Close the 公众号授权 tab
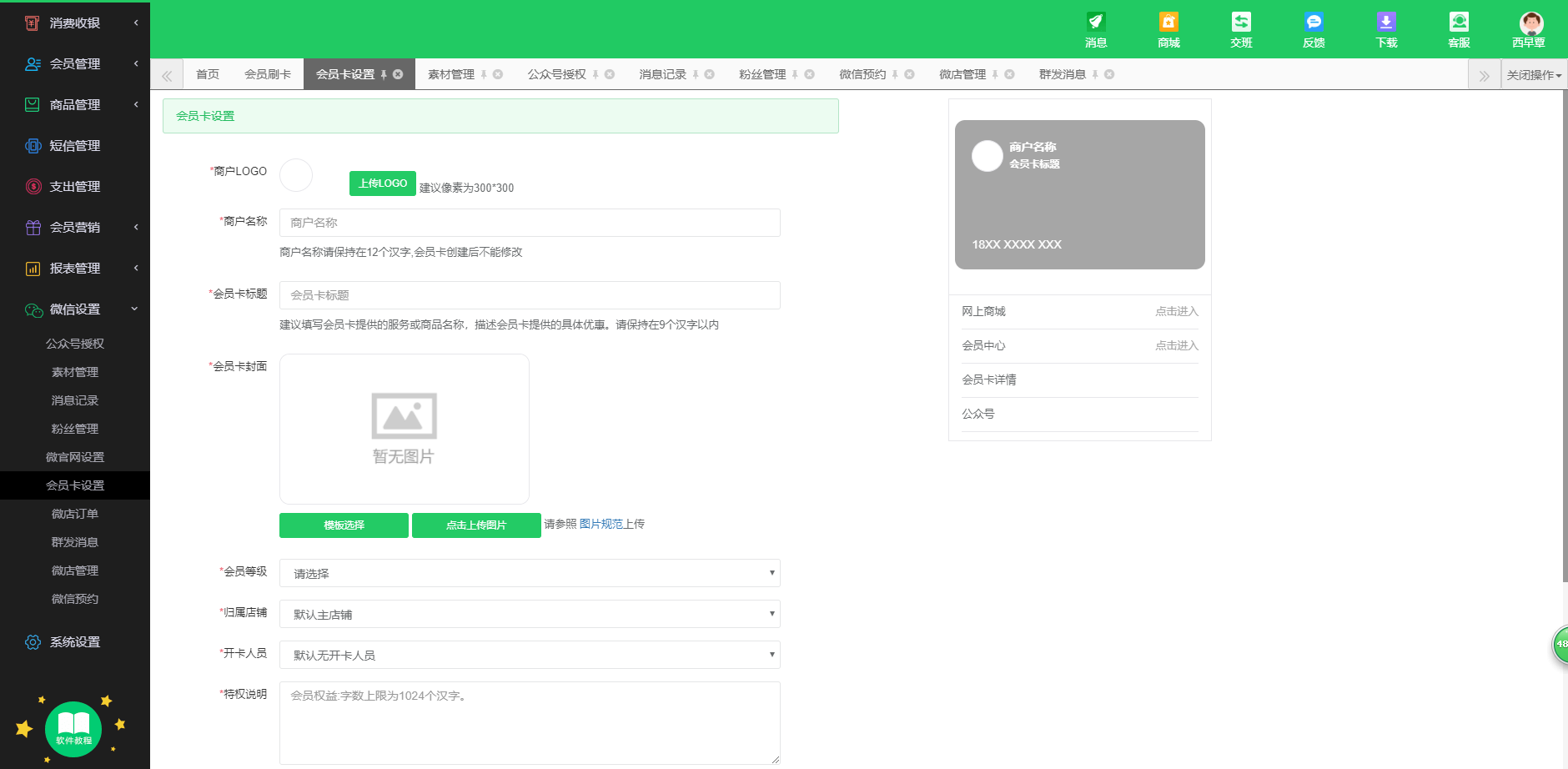The height and width of the screenshot is (769, 1568). point(610,74)
